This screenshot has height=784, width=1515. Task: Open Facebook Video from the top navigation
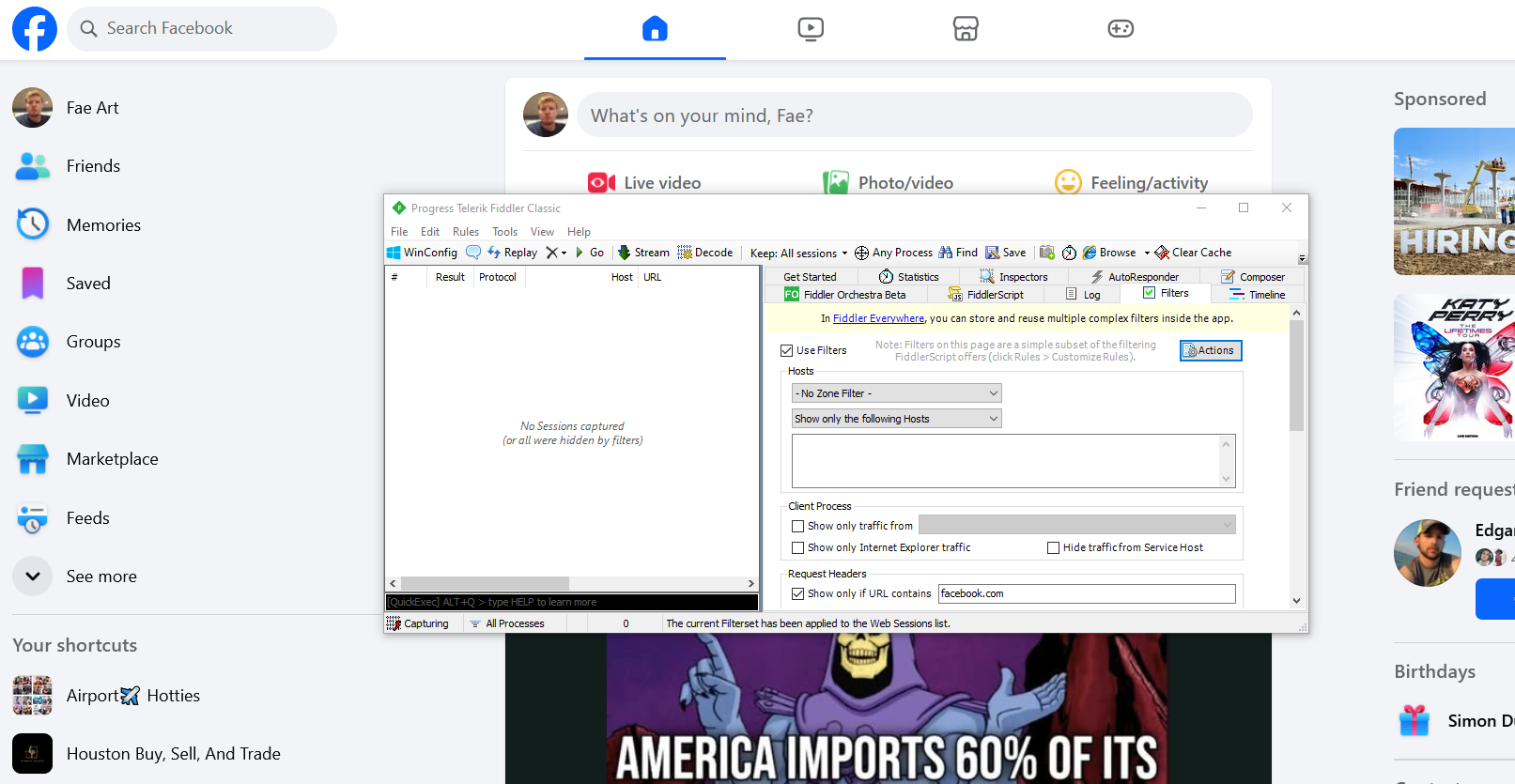tap(811, 29)
